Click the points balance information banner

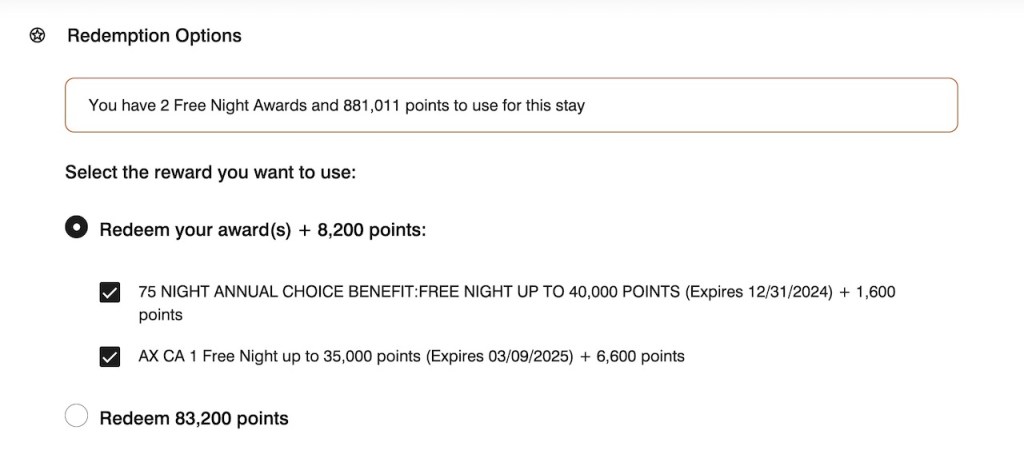[511, 105]
